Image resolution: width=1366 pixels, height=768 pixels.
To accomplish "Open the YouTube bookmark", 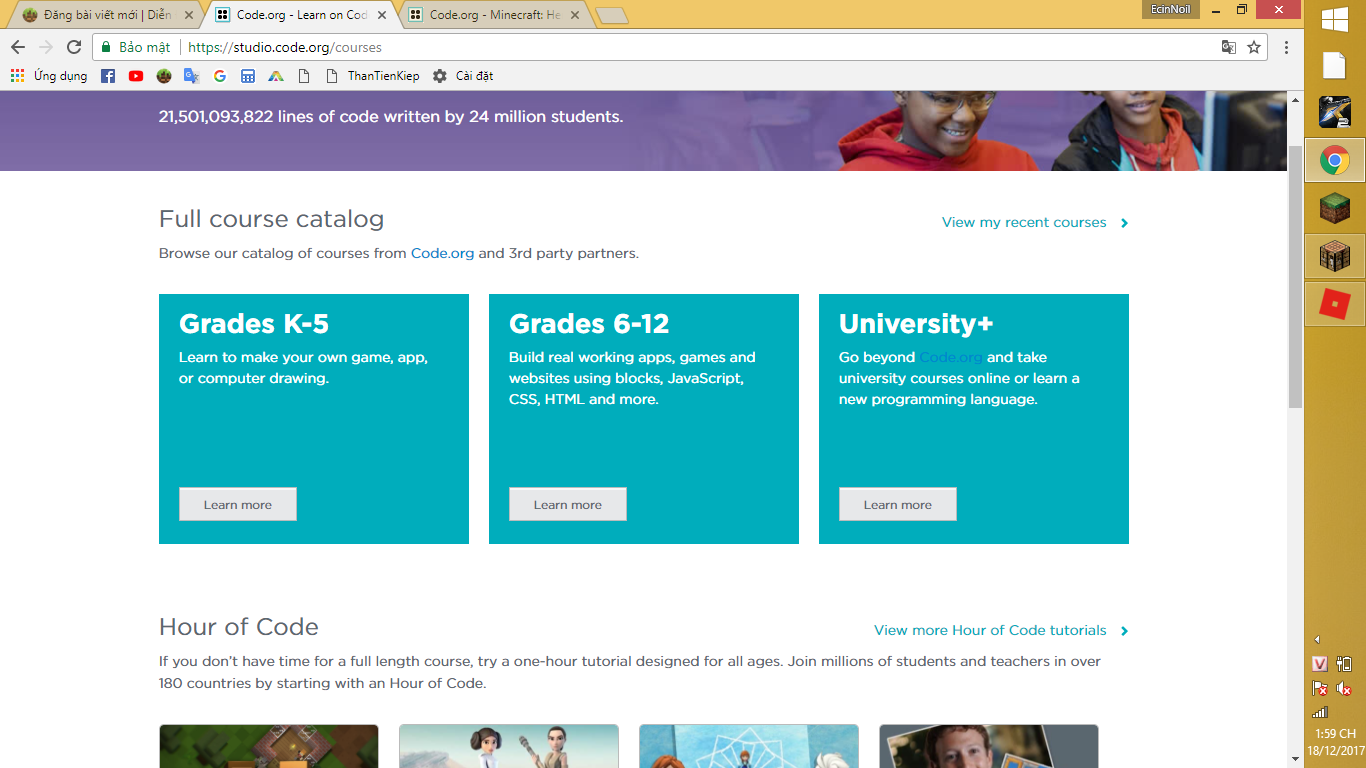I will click(136, 76).
